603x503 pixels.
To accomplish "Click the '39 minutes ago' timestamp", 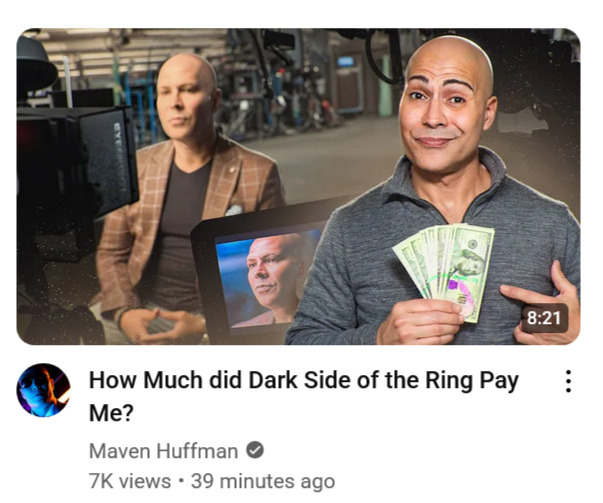I will (263, 481).
